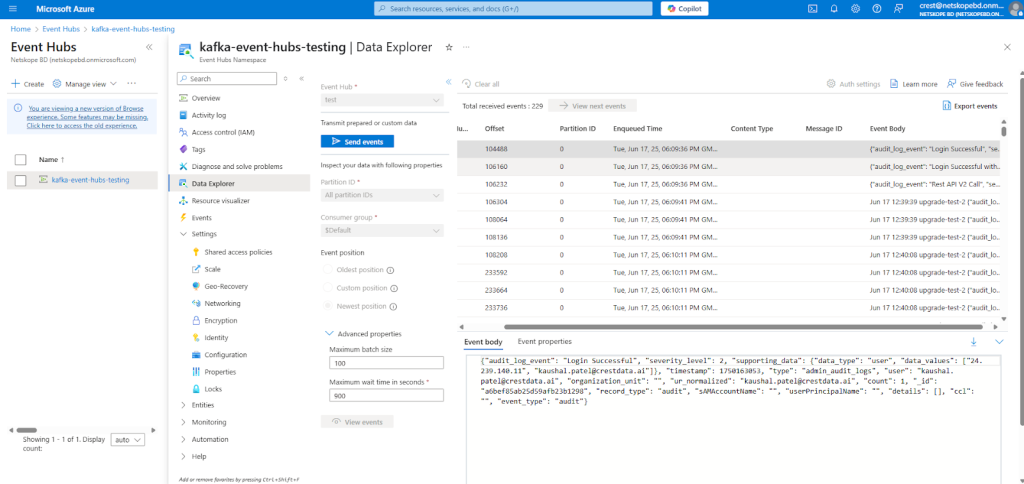
Task: Show info for Oldest position
Action: [390, 270]
